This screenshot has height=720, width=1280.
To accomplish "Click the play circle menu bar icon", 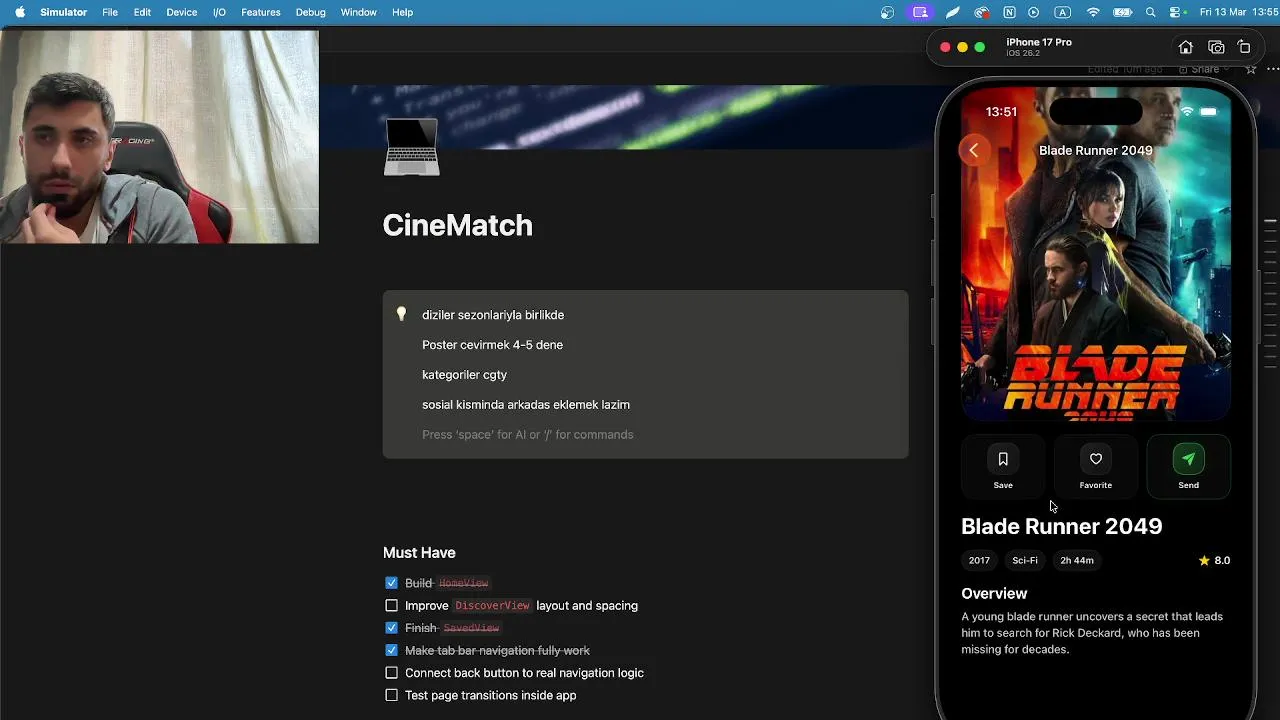I will (1034, 12).
